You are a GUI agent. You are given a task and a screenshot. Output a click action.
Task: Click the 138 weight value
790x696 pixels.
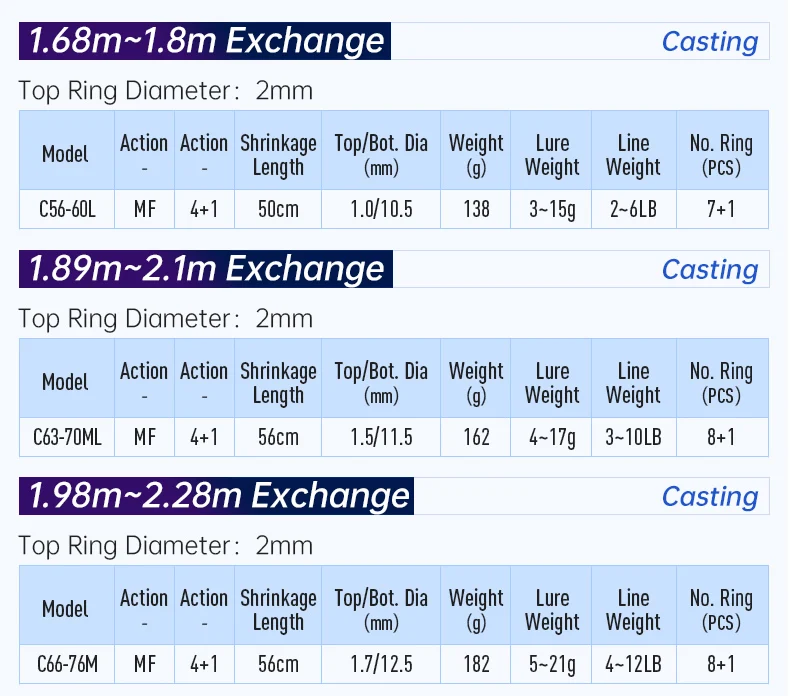pos(476,209)
